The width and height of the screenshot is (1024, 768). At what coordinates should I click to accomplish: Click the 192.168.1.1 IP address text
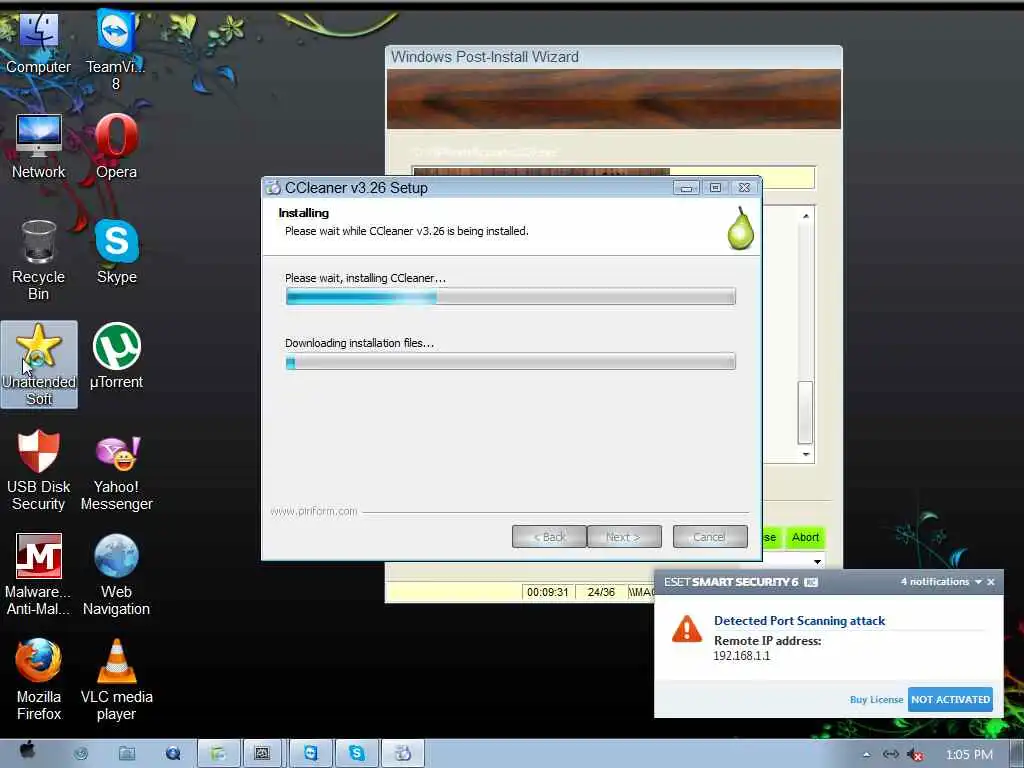pos(742,656)
